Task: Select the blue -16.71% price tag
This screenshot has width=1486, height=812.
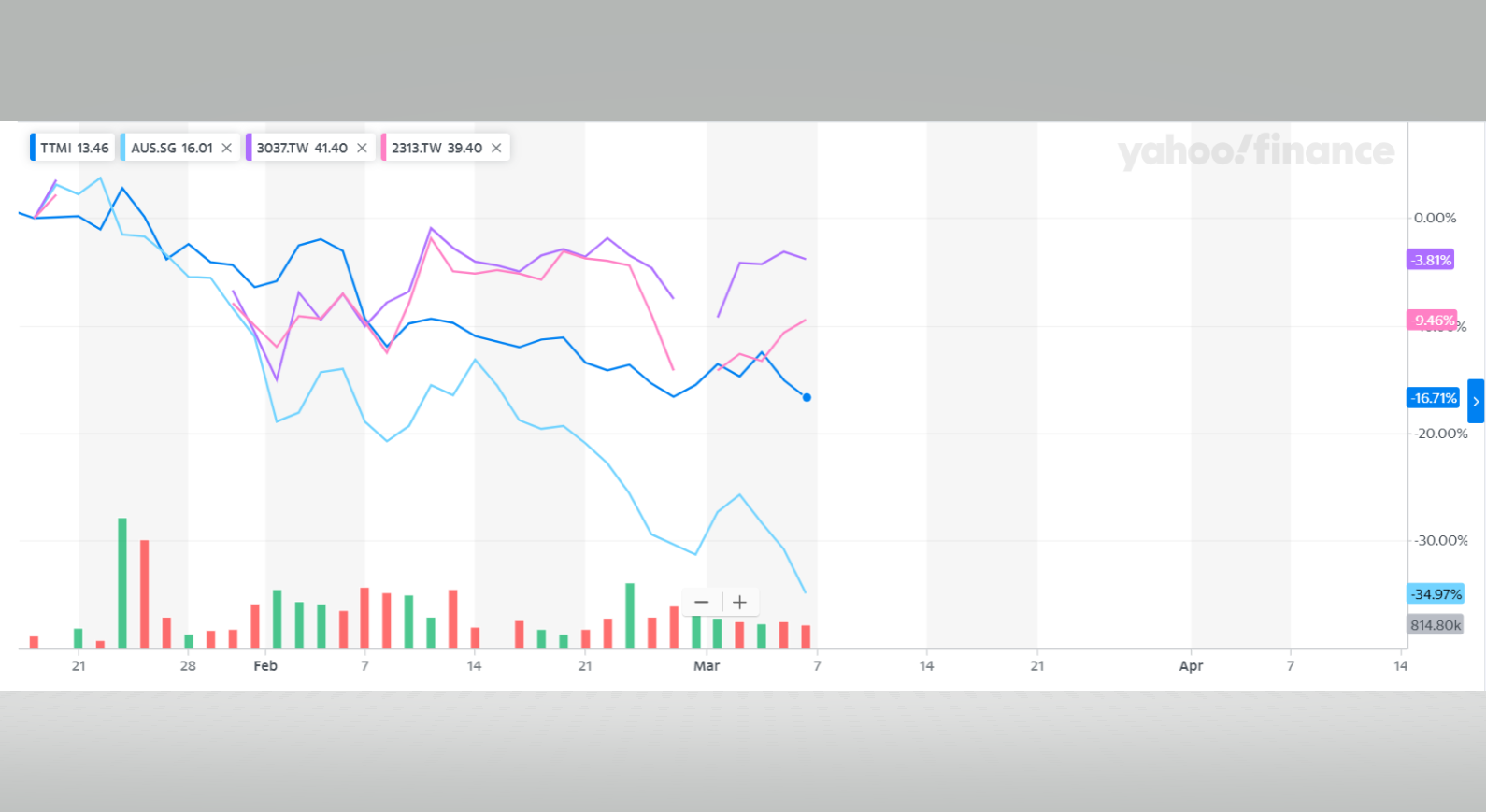Action: (1434, 398)
